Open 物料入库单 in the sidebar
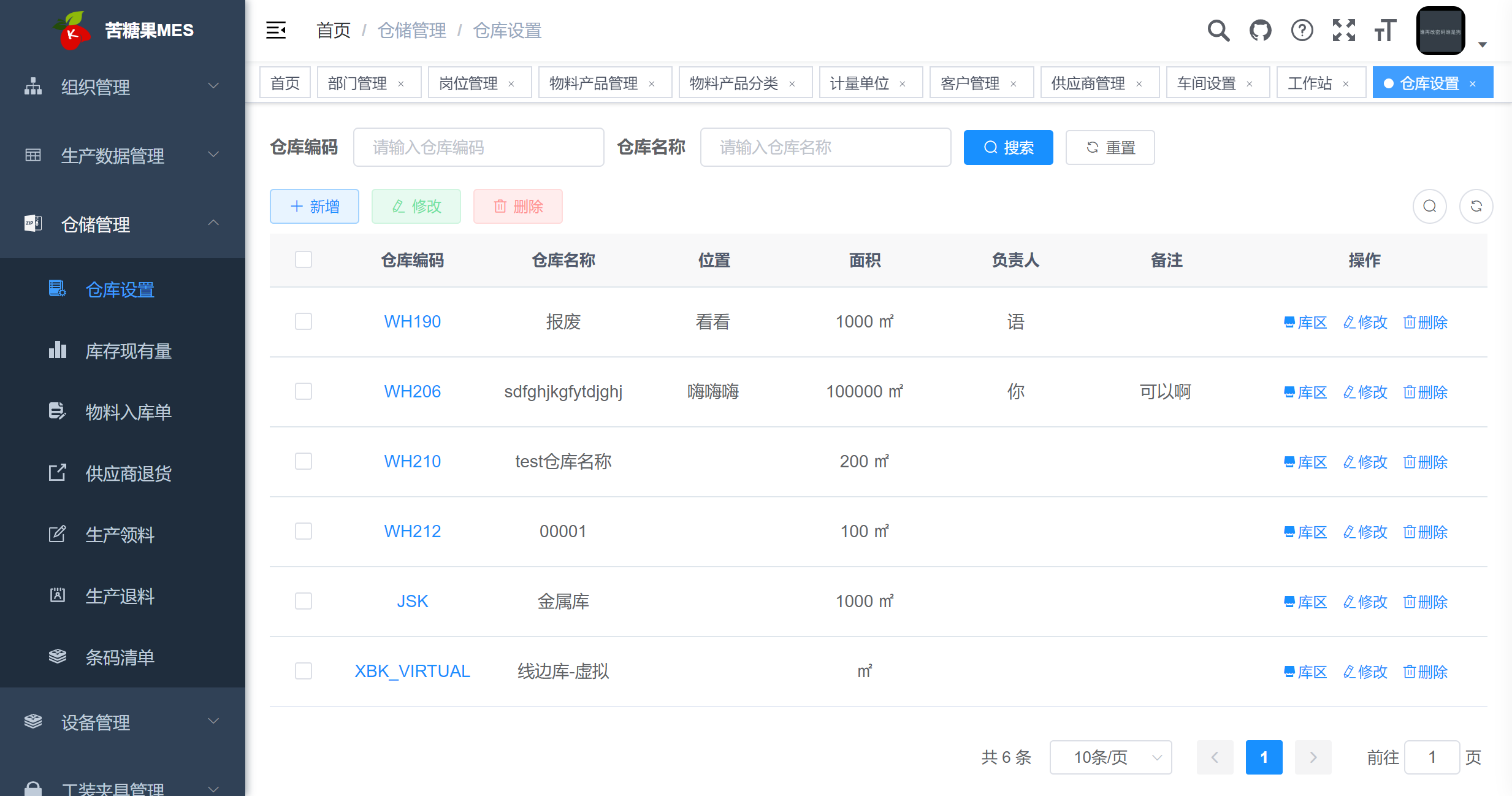1512x796 pixels. click(123, 412)
